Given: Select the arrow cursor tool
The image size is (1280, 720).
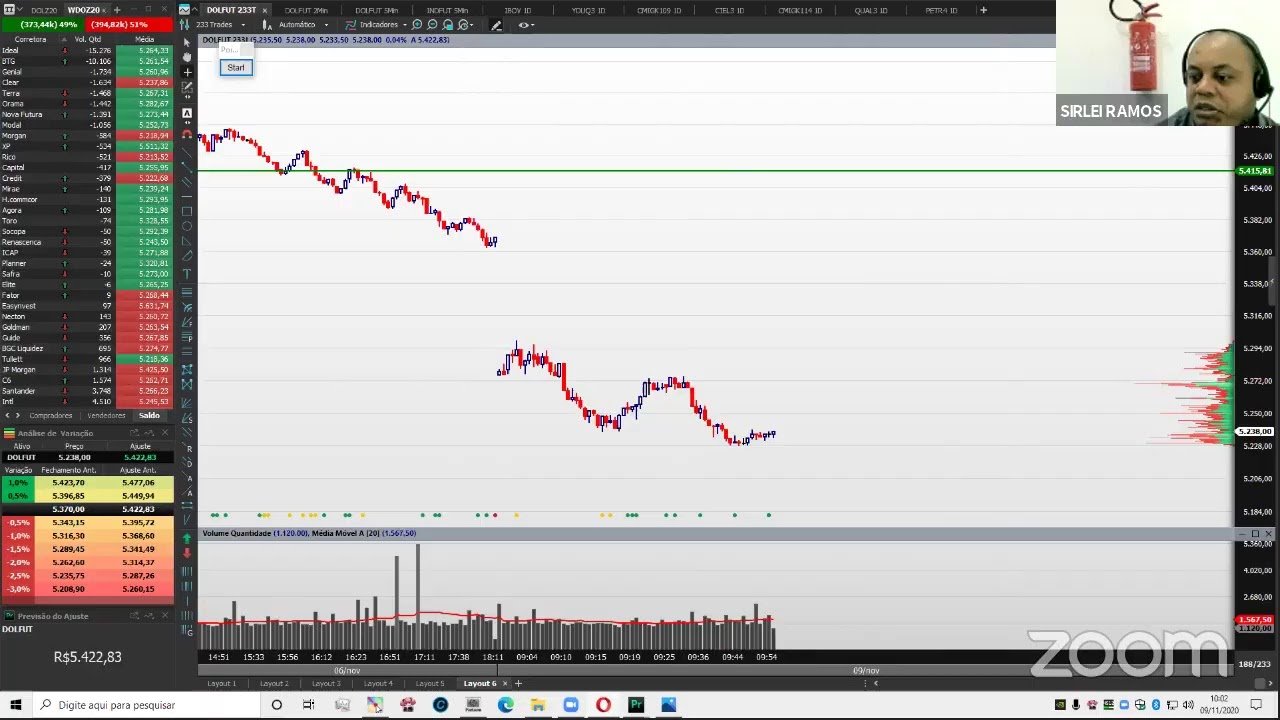Looking at the screenshot, I should [187, 43].
